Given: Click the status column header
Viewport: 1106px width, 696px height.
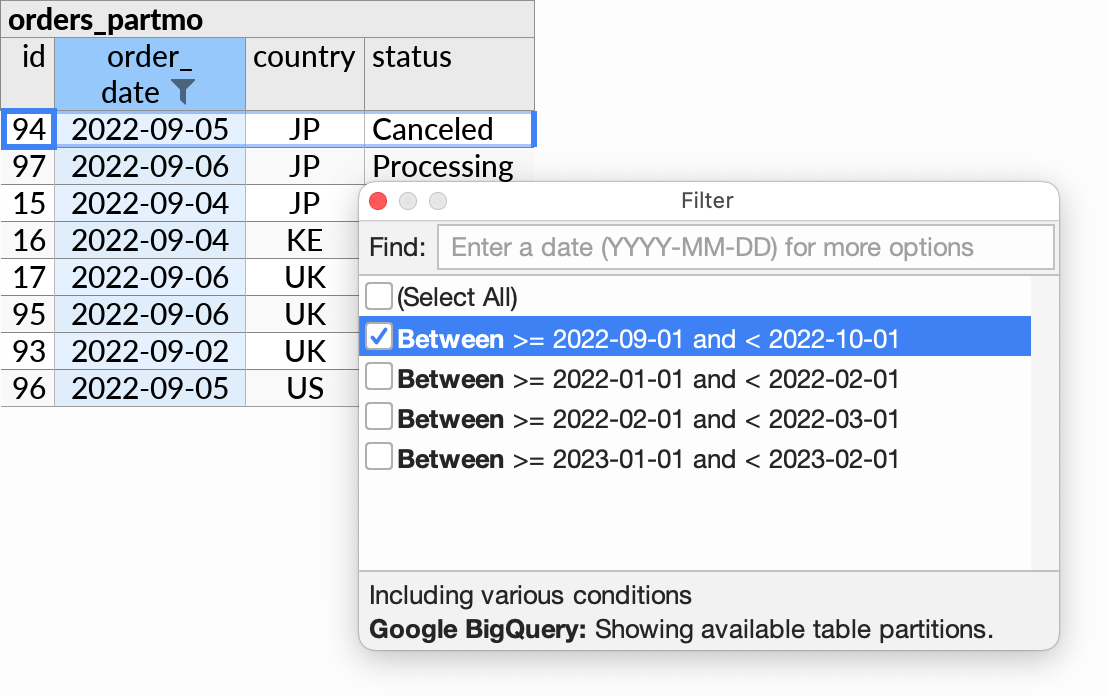Looking at the screenshot, I should 448,74.
